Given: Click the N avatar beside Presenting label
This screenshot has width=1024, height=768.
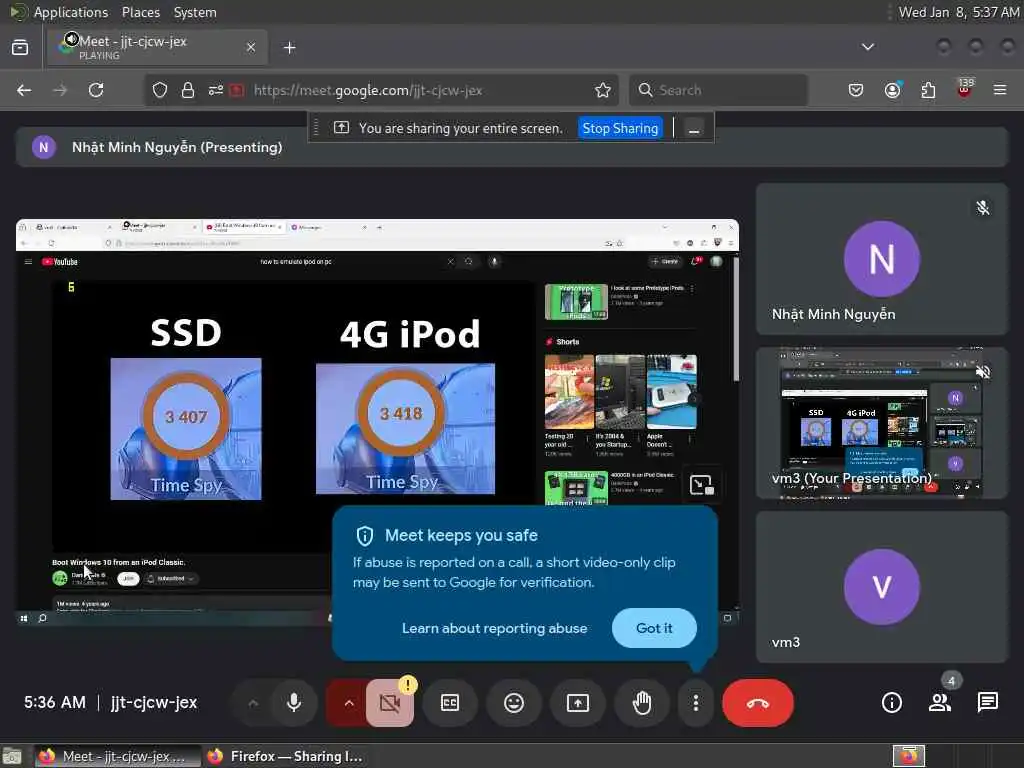Looking at the screenshot, I should 44,147.
